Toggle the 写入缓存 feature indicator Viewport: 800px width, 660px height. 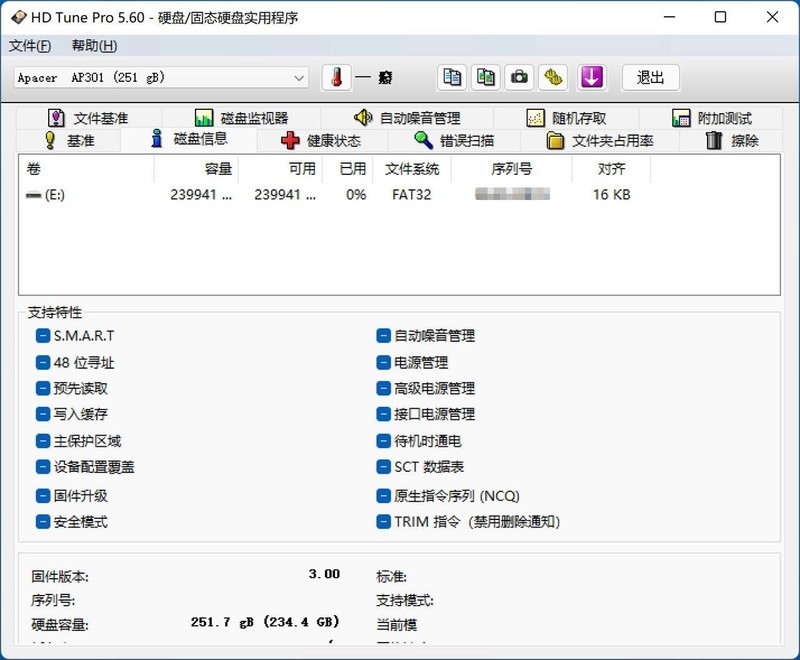coord(42,415)
